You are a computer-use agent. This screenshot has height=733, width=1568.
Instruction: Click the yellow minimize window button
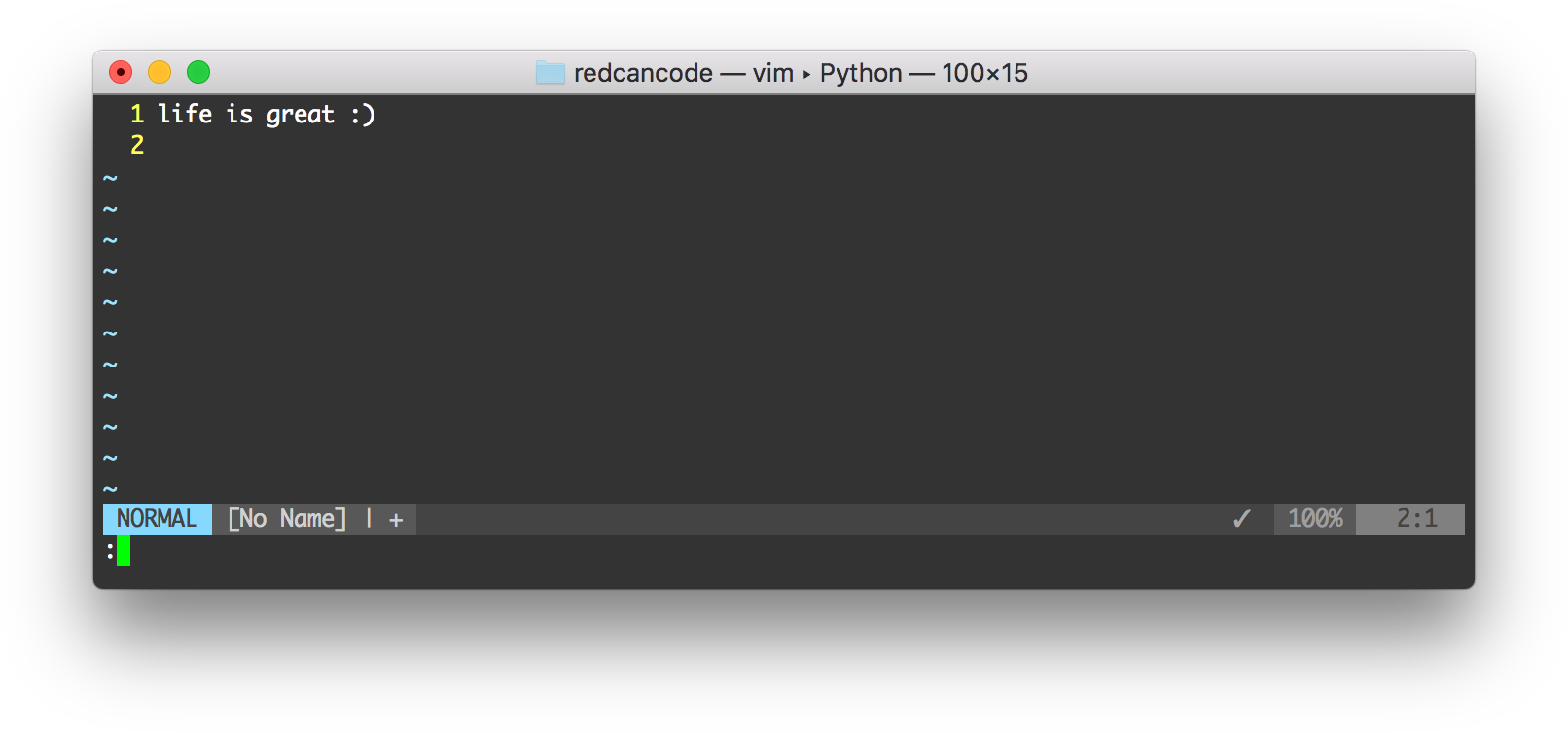click(160, 72)
